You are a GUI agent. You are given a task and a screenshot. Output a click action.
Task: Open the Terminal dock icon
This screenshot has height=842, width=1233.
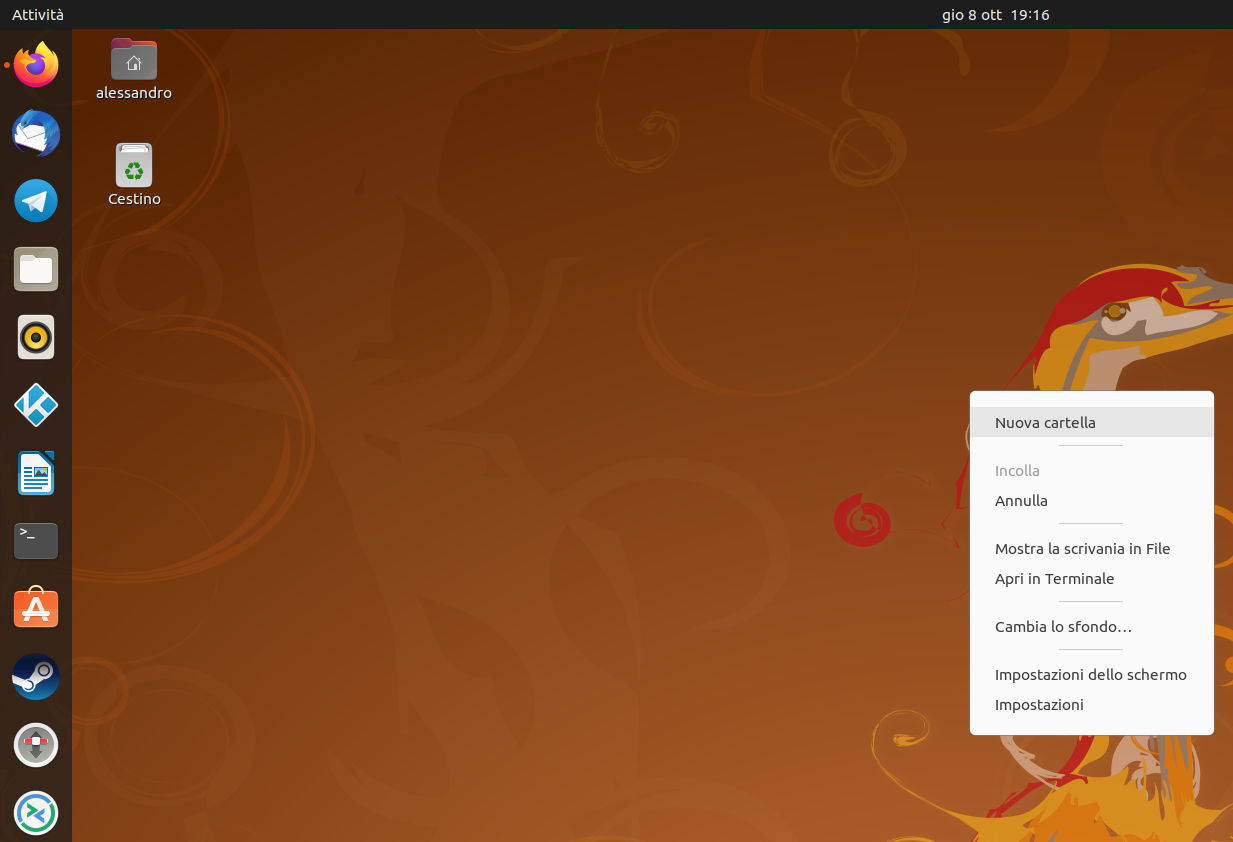tap(36, 541)
